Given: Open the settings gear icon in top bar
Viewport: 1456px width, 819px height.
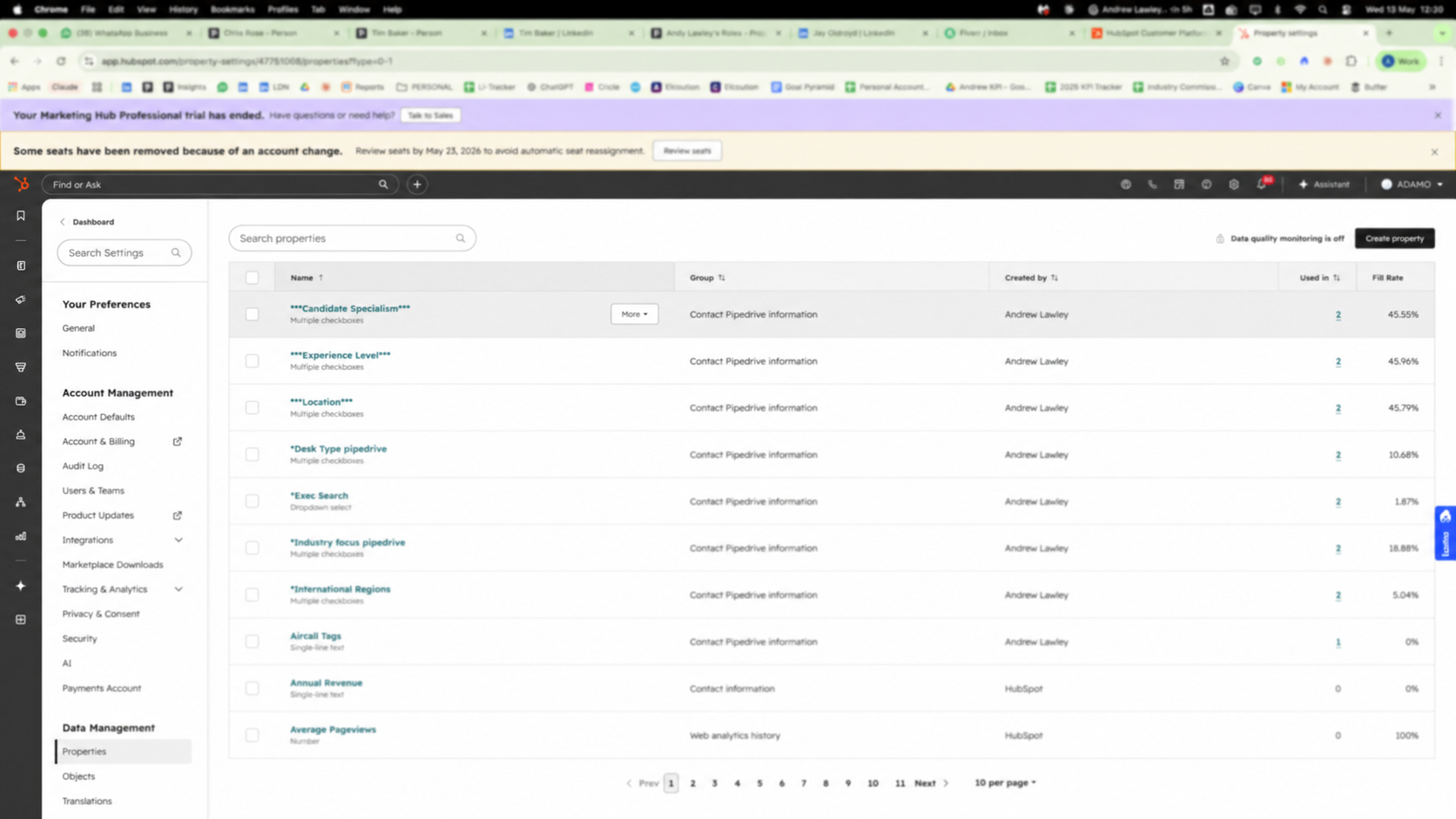Looking at the screenshot, I should (x=1234, y=185).
